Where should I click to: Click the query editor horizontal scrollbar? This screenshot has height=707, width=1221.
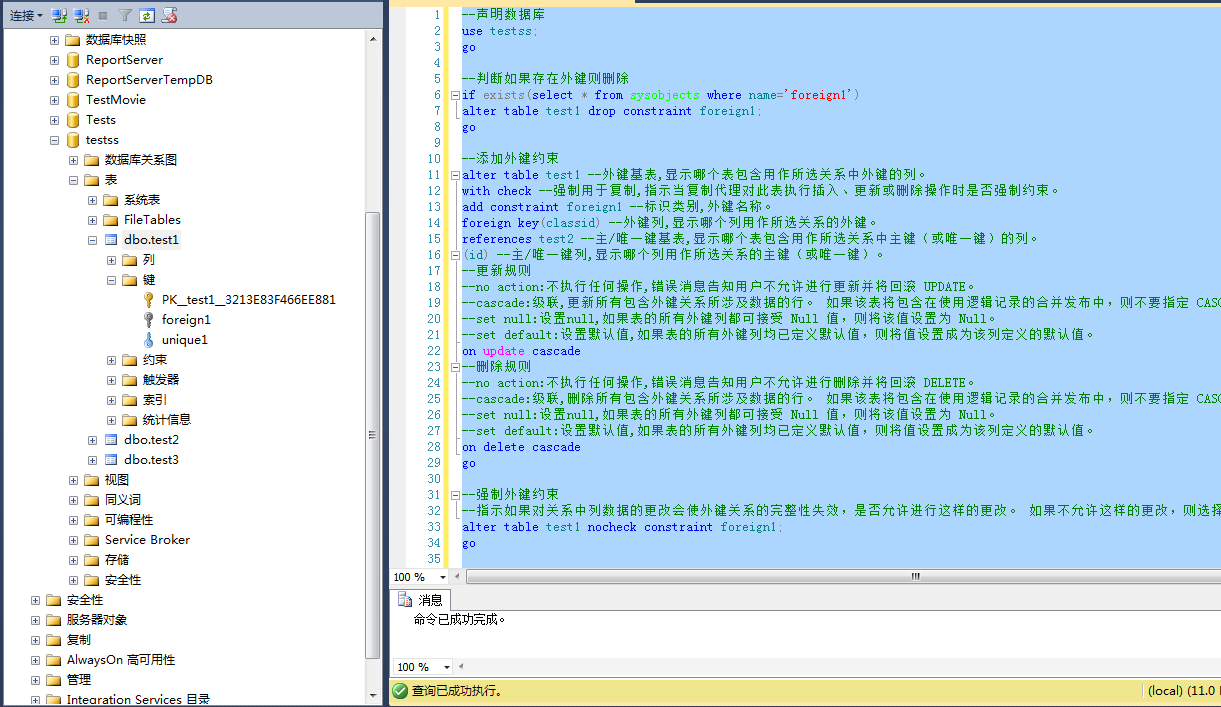click(840, 577)
